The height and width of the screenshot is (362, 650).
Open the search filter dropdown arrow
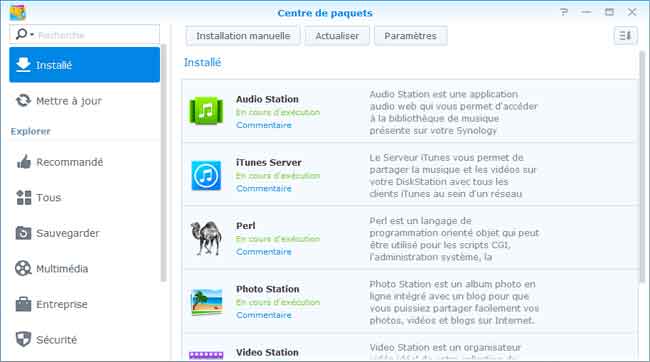[x=32, y=35]
